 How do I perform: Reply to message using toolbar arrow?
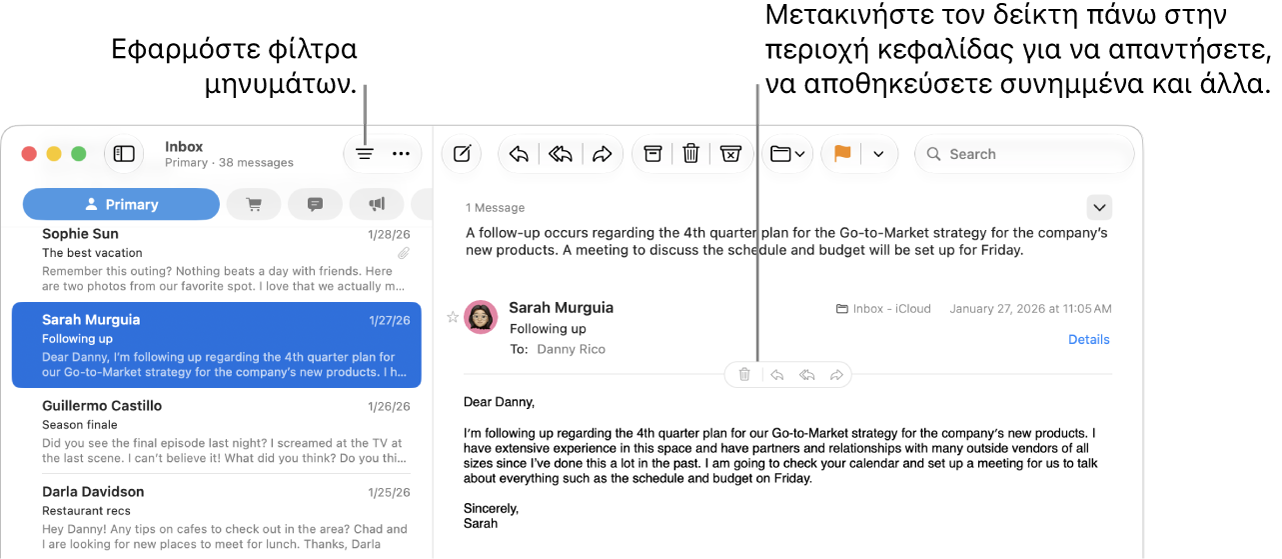(519, 154)
